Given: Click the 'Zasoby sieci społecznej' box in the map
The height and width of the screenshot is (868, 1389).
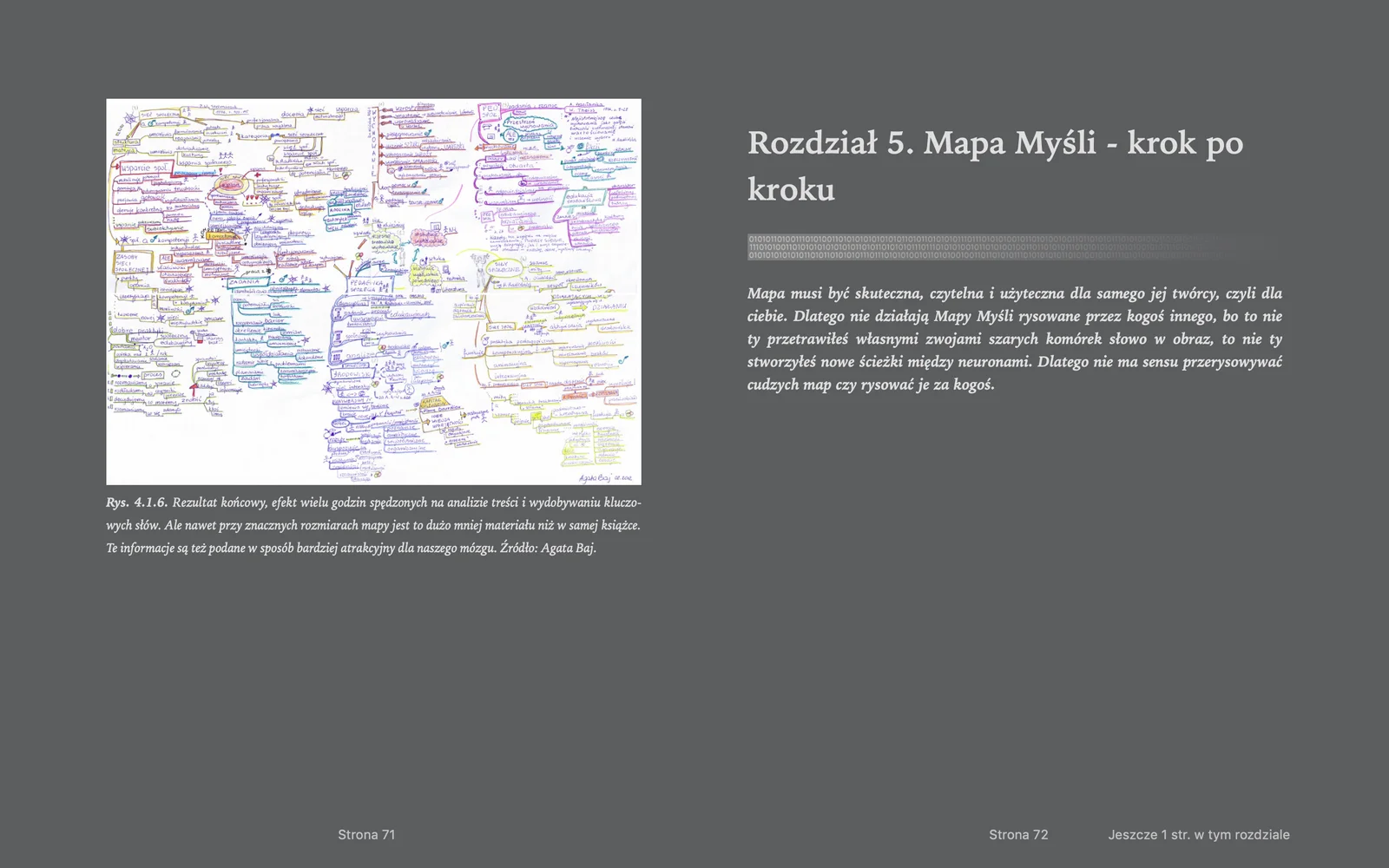Looking at the screenshot, I should tap(133, 263).
